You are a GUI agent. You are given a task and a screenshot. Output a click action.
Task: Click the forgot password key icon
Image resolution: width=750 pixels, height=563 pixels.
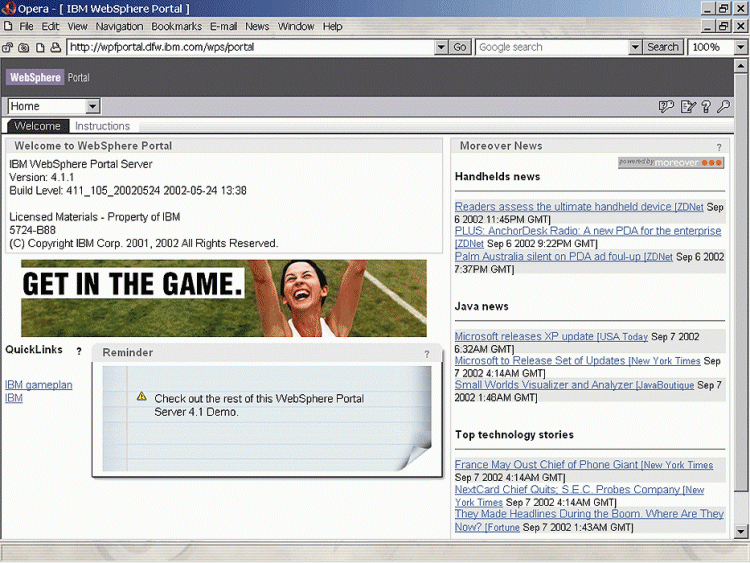pyautogui.click(x=666, y=106)
